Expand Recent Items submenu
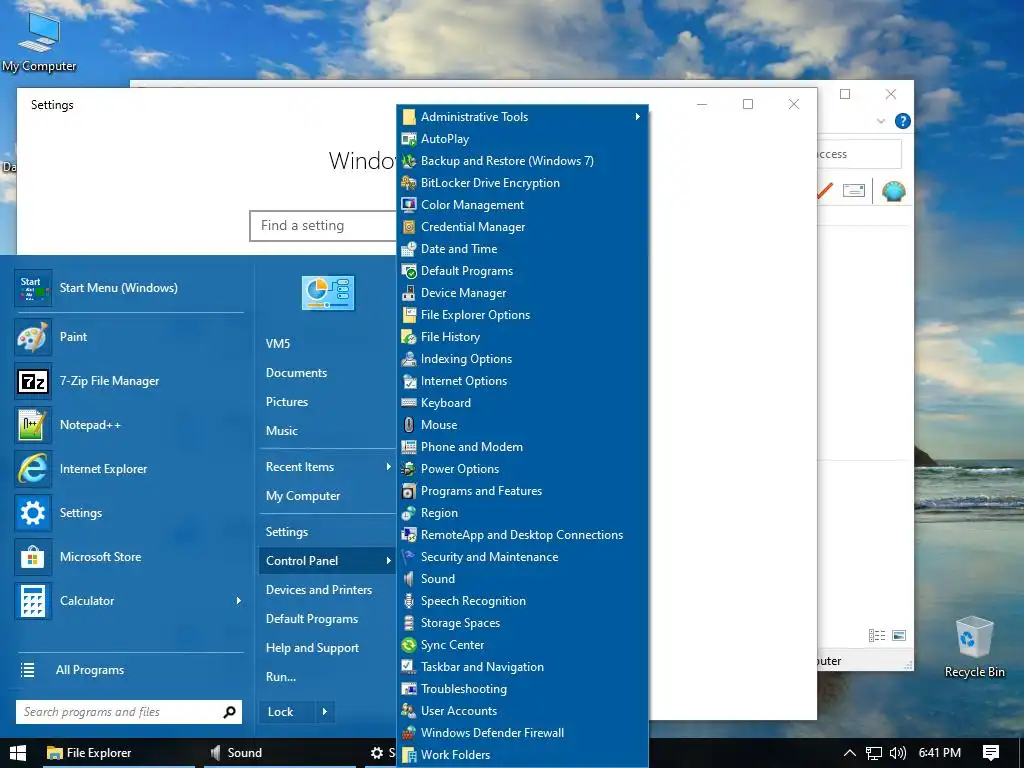This screenshot has width=1024, height=768. click(x=327, y=467)
